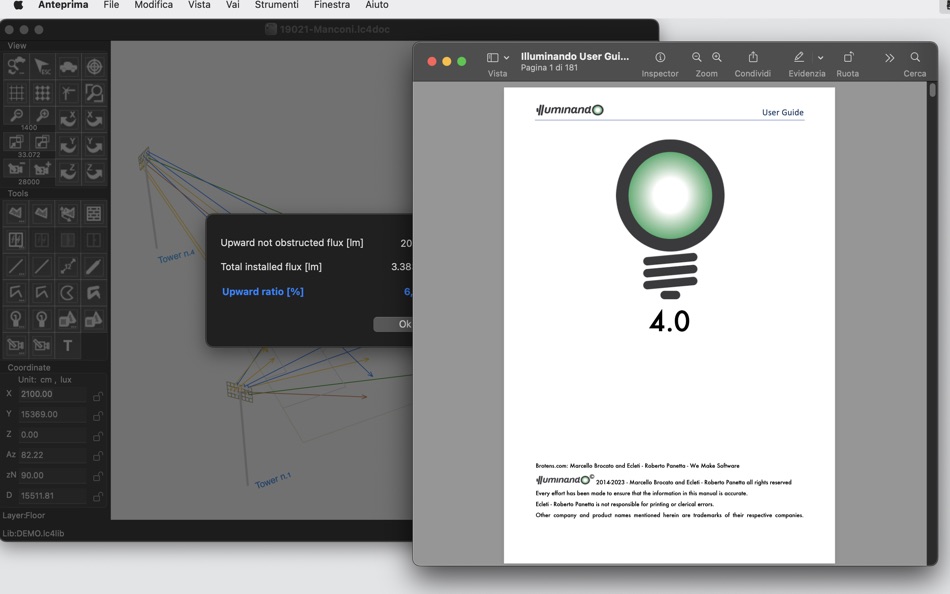The height and width of the screenshot is (594, 950).
Task: Click the Layer:Floor status text
Action: pos(24,515)
